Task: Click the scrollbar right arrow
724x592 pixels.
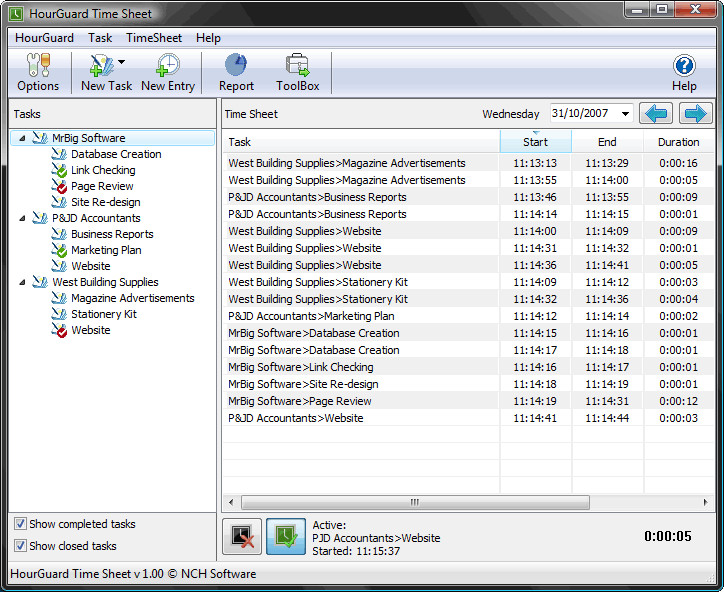Action: [x=706, y=502]
